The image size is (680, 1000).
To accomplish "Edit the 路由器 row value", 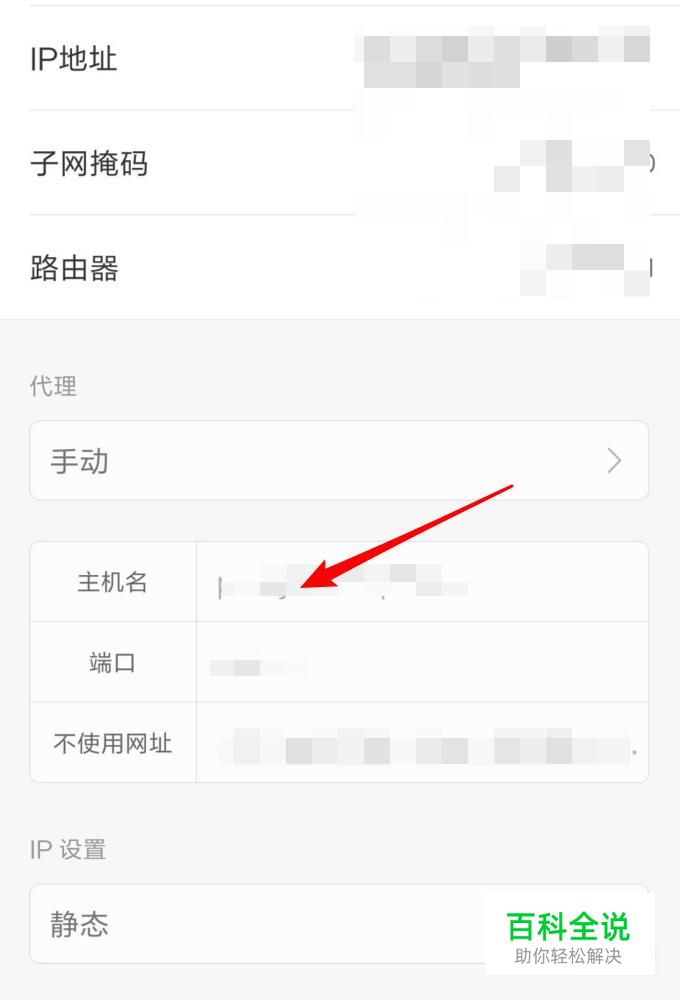I will click(586, 268).
